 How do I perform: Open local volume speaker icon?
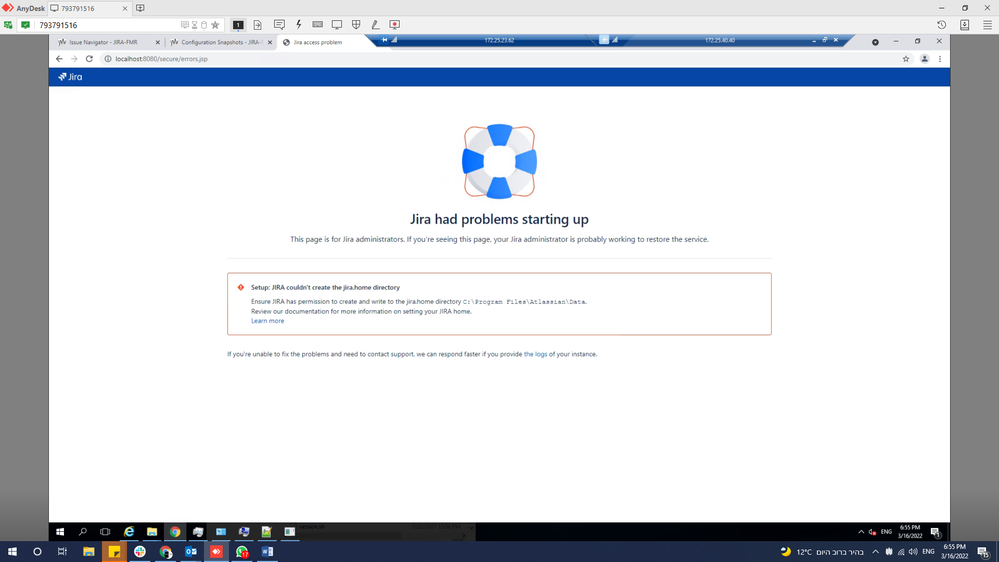tap(913, 552)
